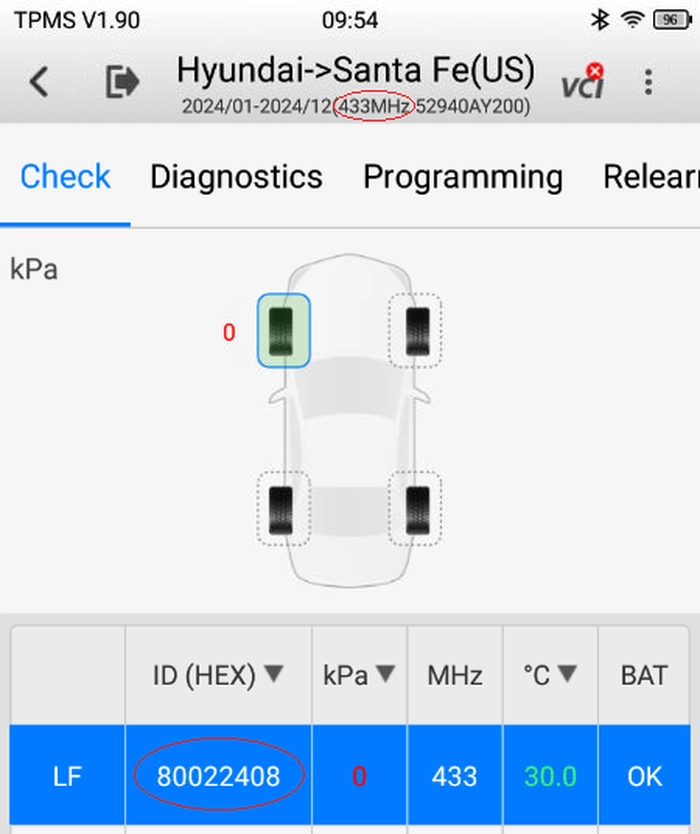Go back using the left chevron arrow
The width and height of the screenshot is (700, 834).
[39, 82]
